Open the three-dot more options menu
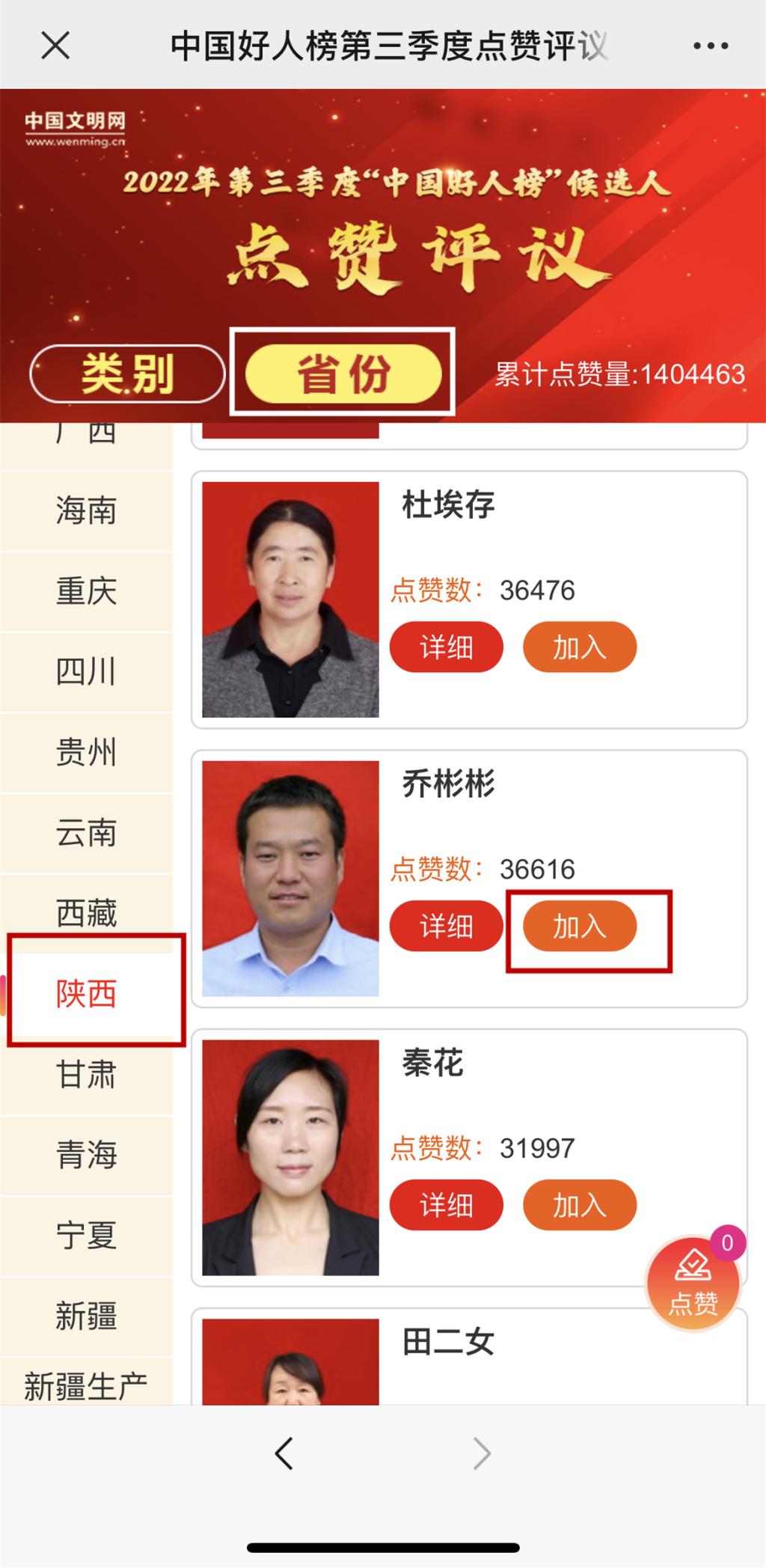The height and width of the screenshot is (1568, 766). [710, 46]
